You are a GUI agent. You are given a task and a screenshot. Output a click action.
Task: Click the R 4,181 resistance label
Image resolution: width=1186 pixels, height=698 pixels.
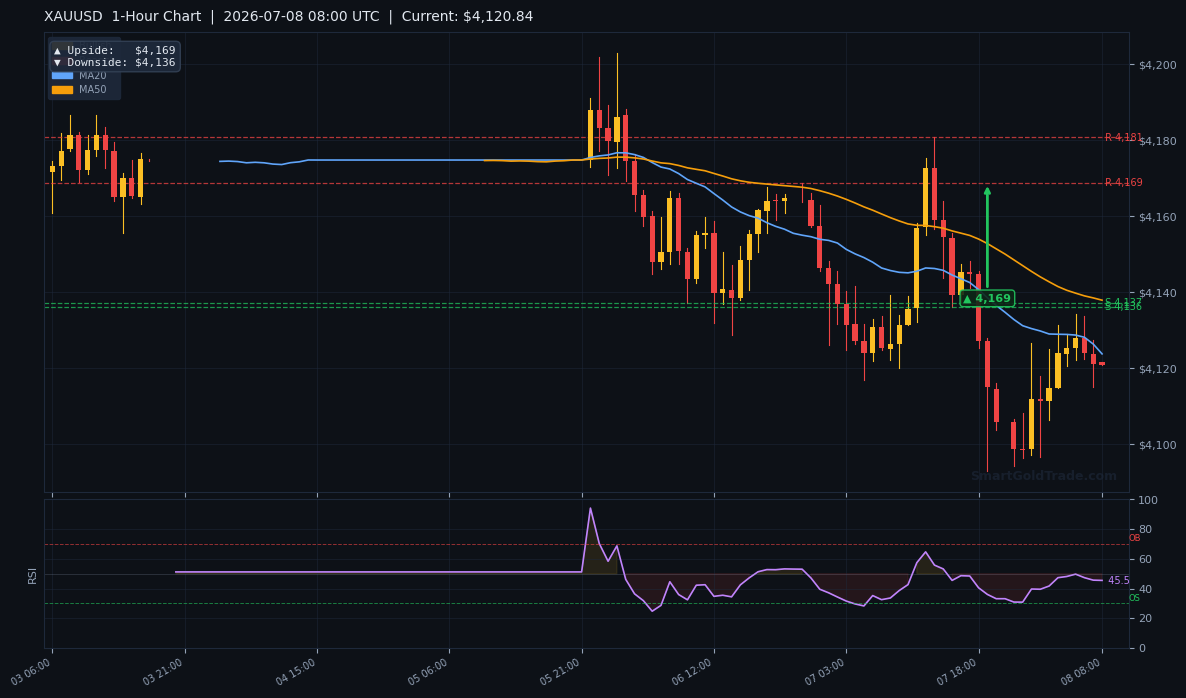coord(1123,138)
